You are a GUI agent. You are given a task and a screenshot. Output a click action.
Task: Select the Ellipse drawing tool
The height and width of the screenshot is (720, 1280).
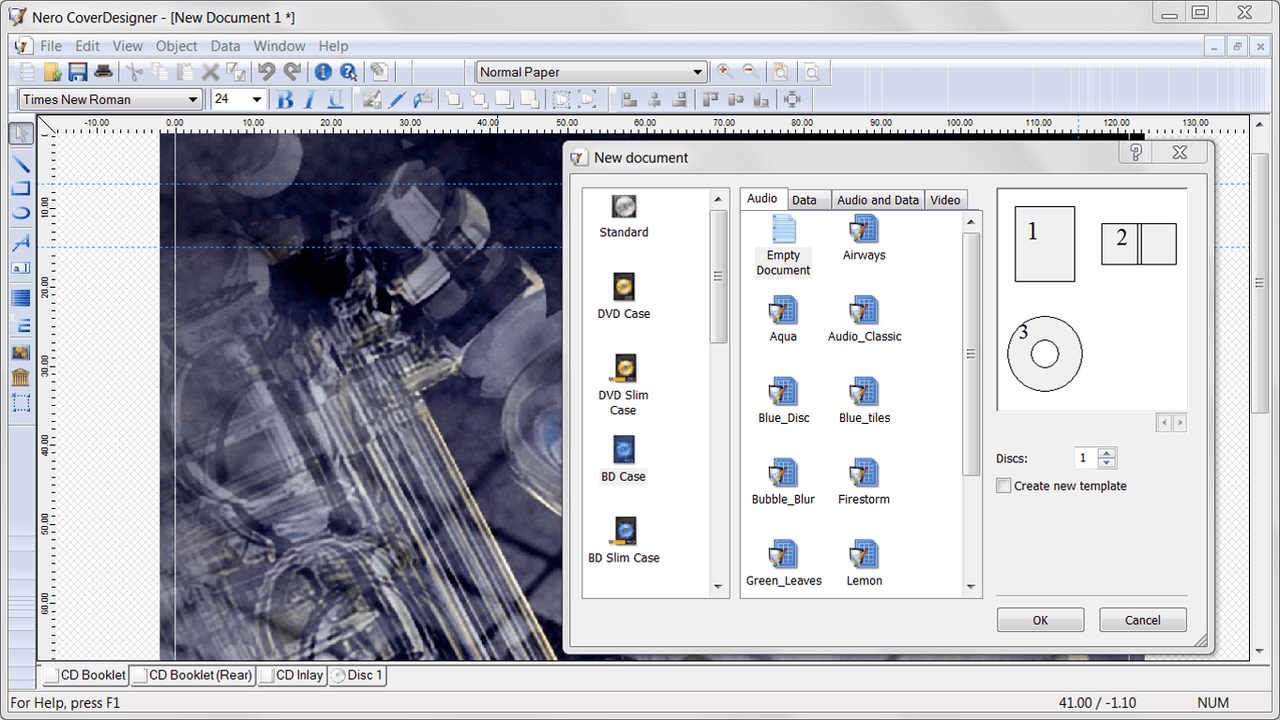tap(21, 213)
